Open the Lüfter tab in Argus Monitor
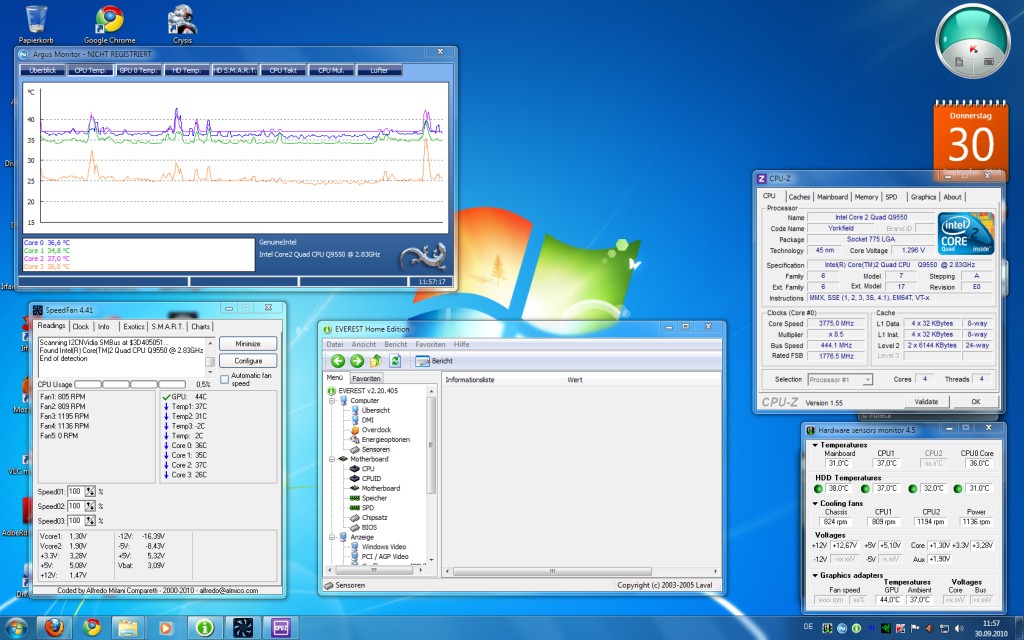The height and width of the screenshot is (640, 1024). (379, 70)
